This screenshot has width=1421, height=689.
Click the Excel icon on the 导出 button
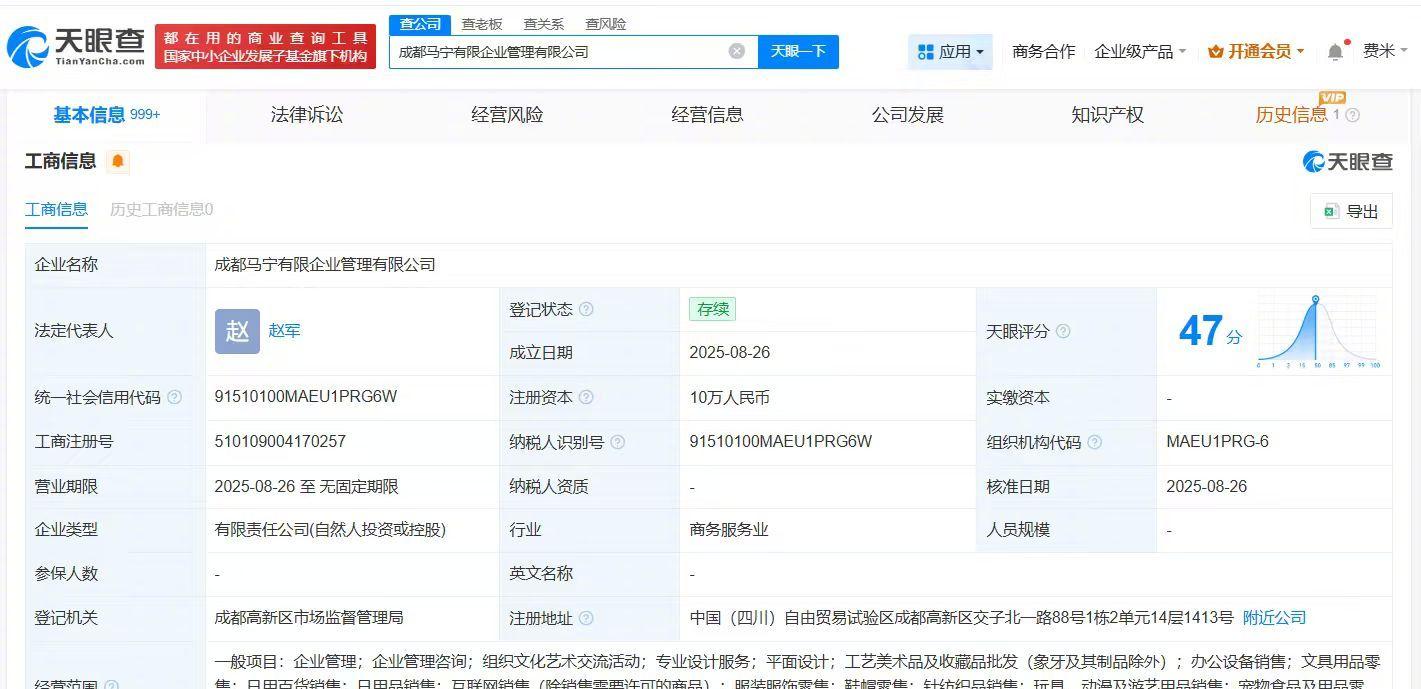pyautogui.click(x=1331, y=211)
